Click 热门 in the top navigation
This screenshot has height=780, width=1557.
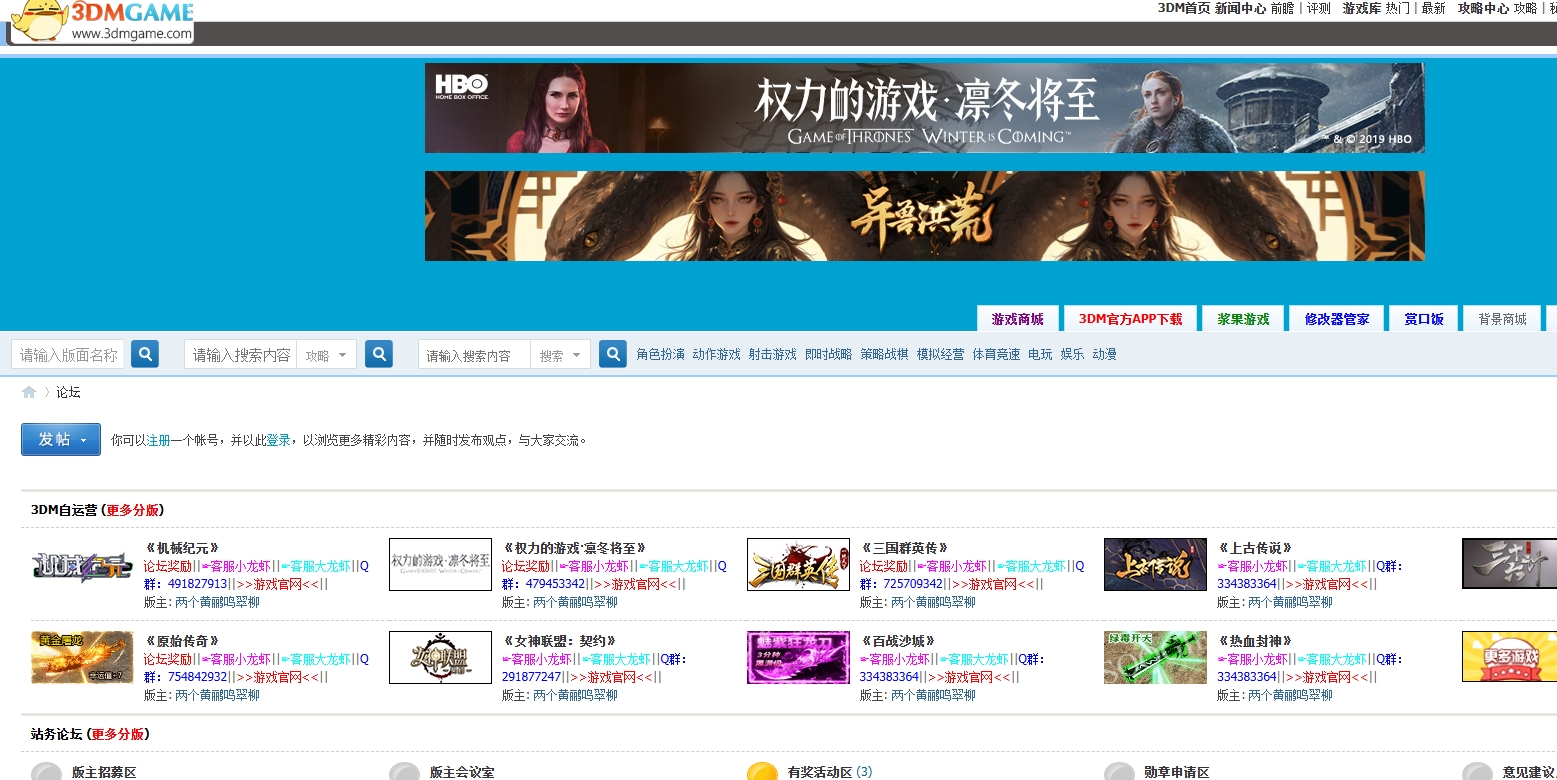pos(1398,8)
